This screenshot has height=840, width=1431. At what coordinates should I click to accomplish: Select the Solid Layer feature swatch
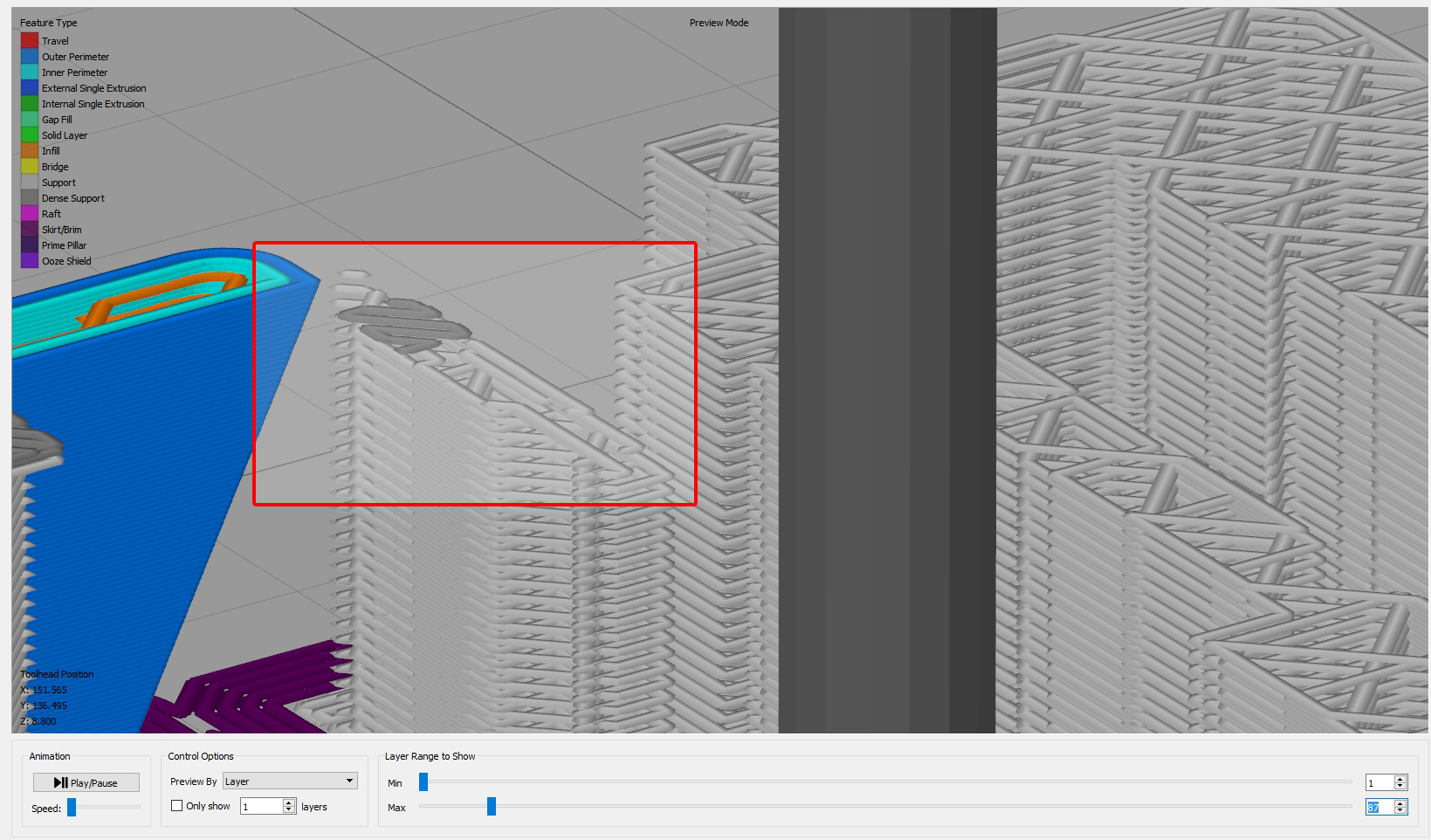(x=29, y=134)
